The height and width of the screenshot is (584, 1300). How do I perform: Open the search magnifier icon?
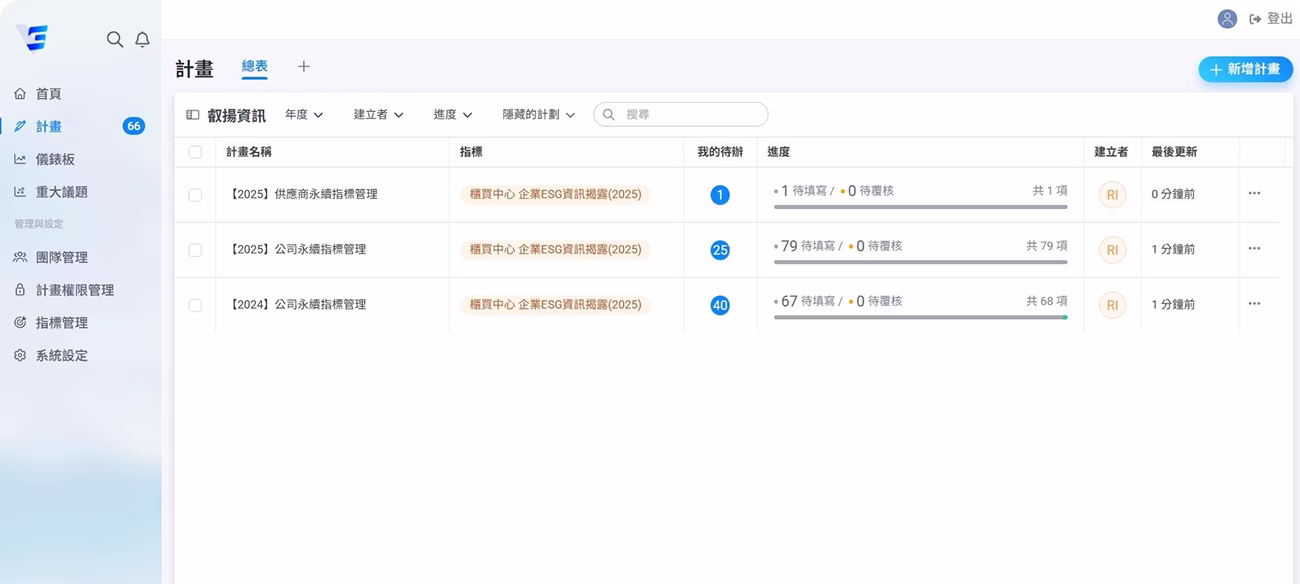115,39
